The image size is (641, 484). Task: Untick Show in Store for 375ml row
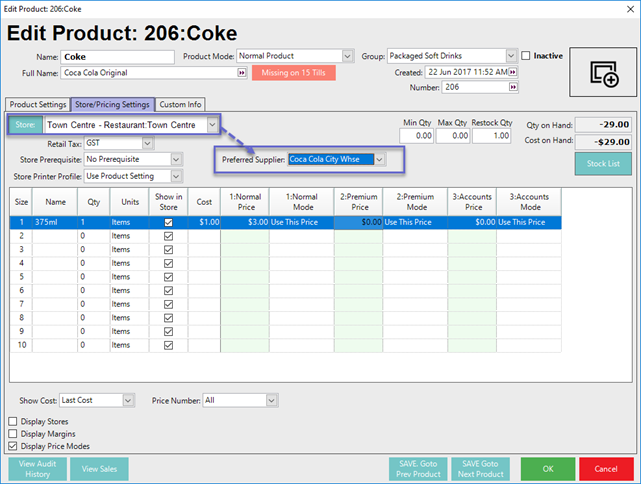click(168, 222)
